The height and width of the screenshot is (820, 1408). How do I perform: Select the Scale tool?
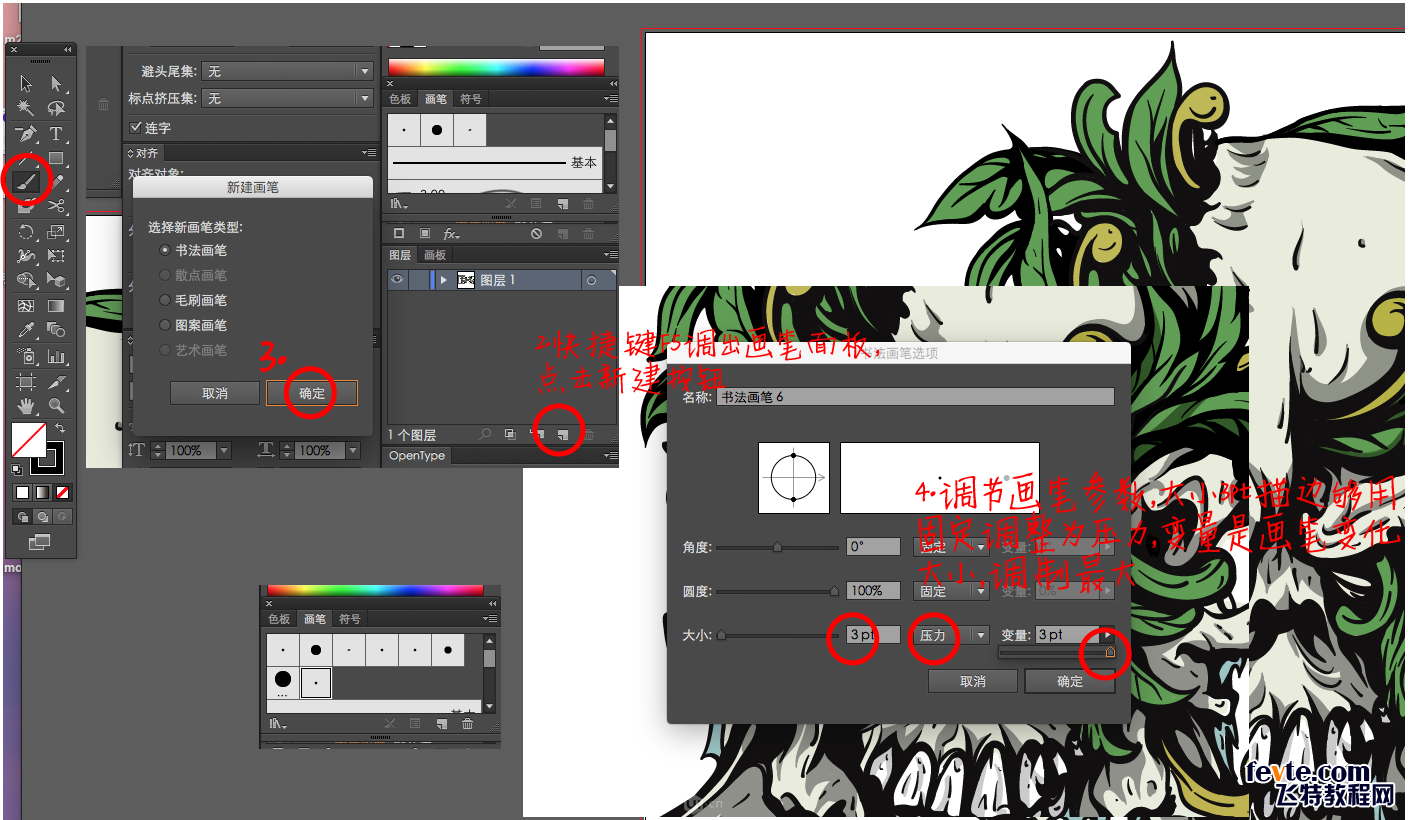tap(56, 232)
